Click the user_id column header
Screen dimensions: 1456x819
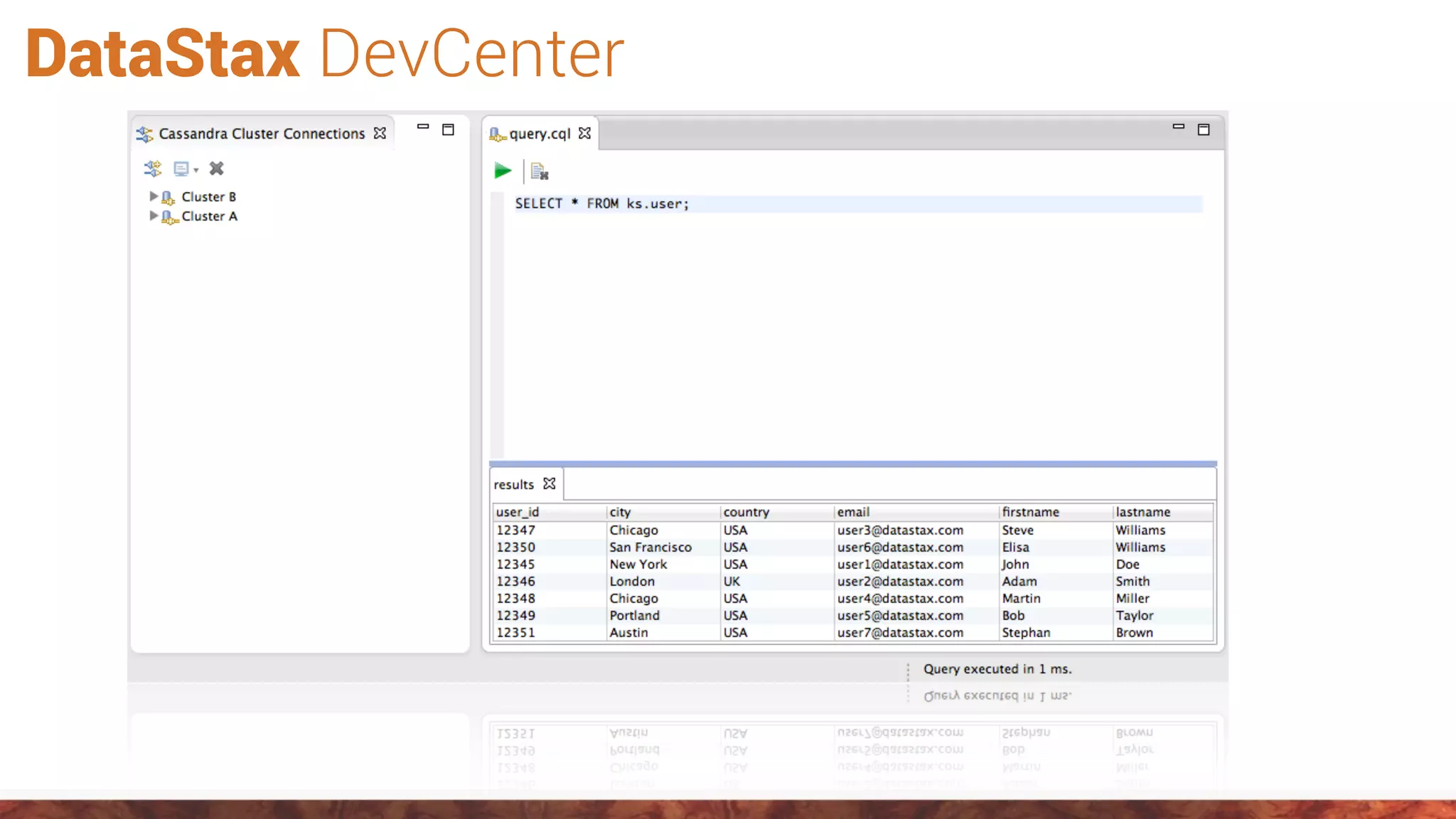point(550,512)
